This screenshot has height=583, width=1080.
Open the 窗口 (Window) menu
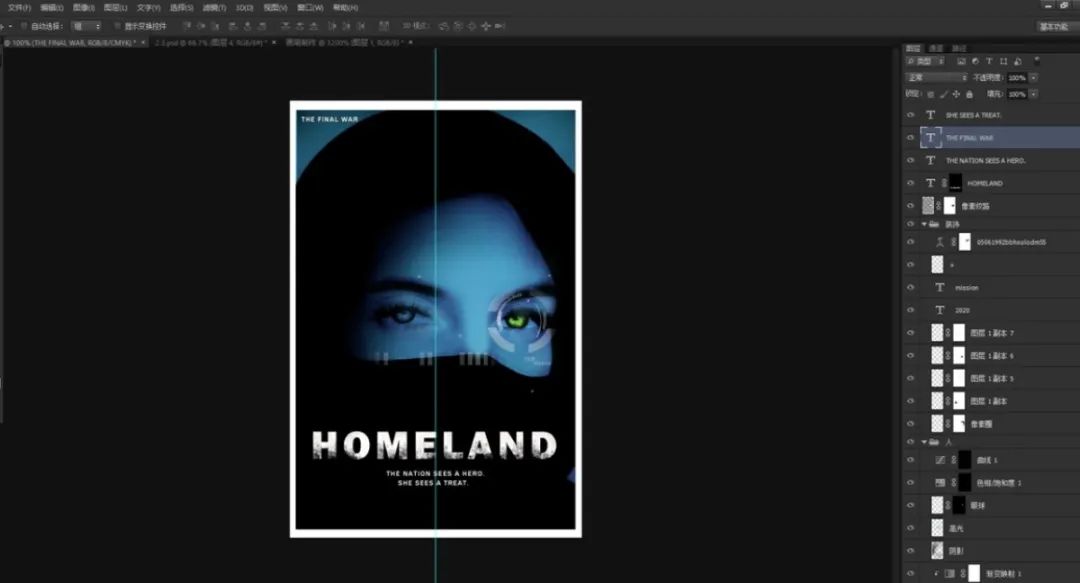pyautogui.click(x=310, y=8)
